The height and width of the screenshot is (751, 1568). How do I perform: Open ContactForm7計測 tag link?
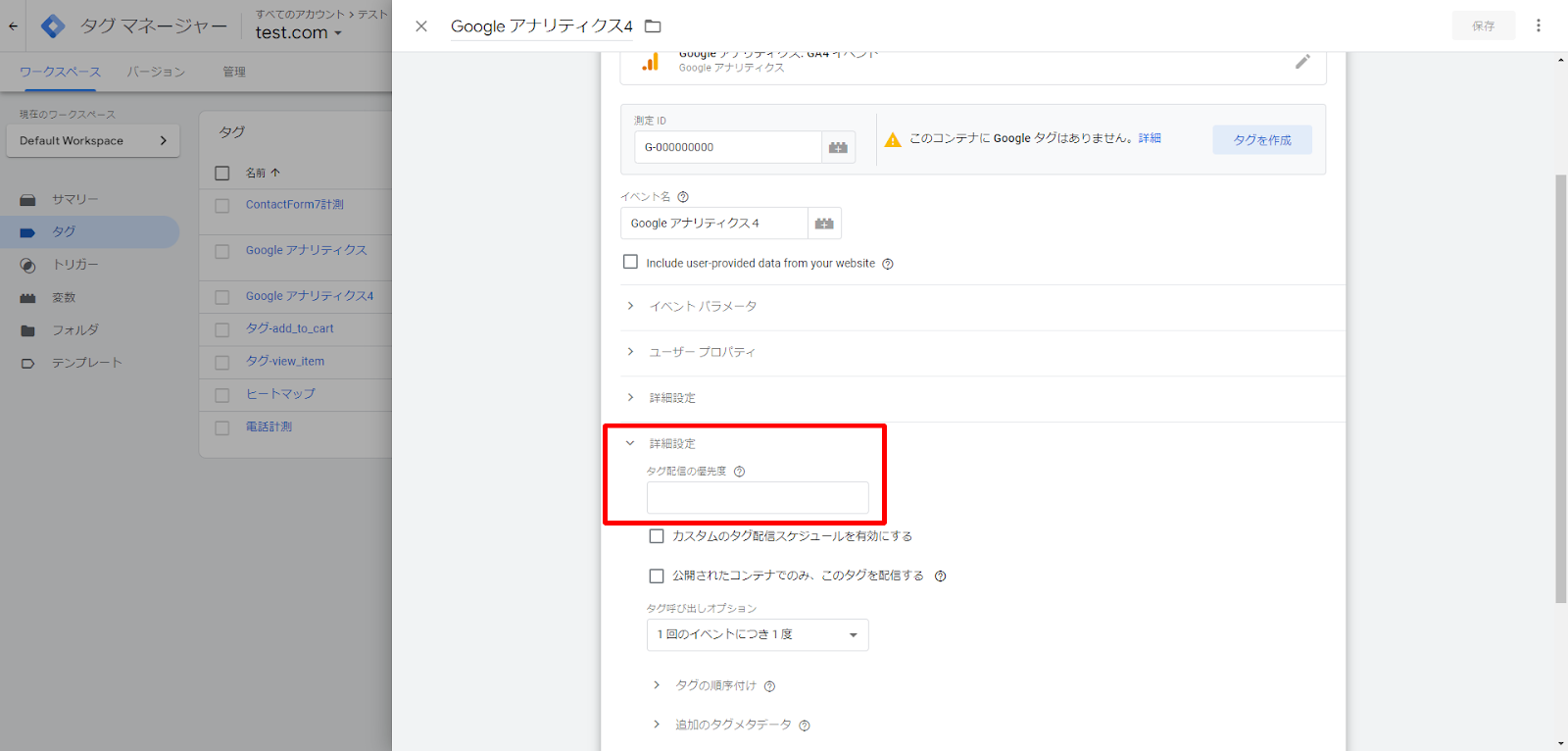tap(295, 205)
